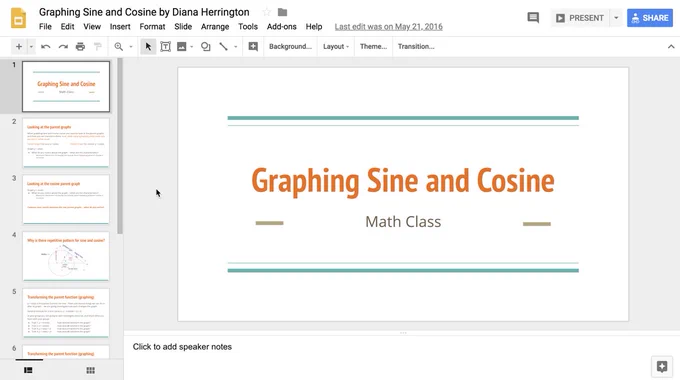
Task: Open the Arrange menu
Action: [x=215, y=26]
